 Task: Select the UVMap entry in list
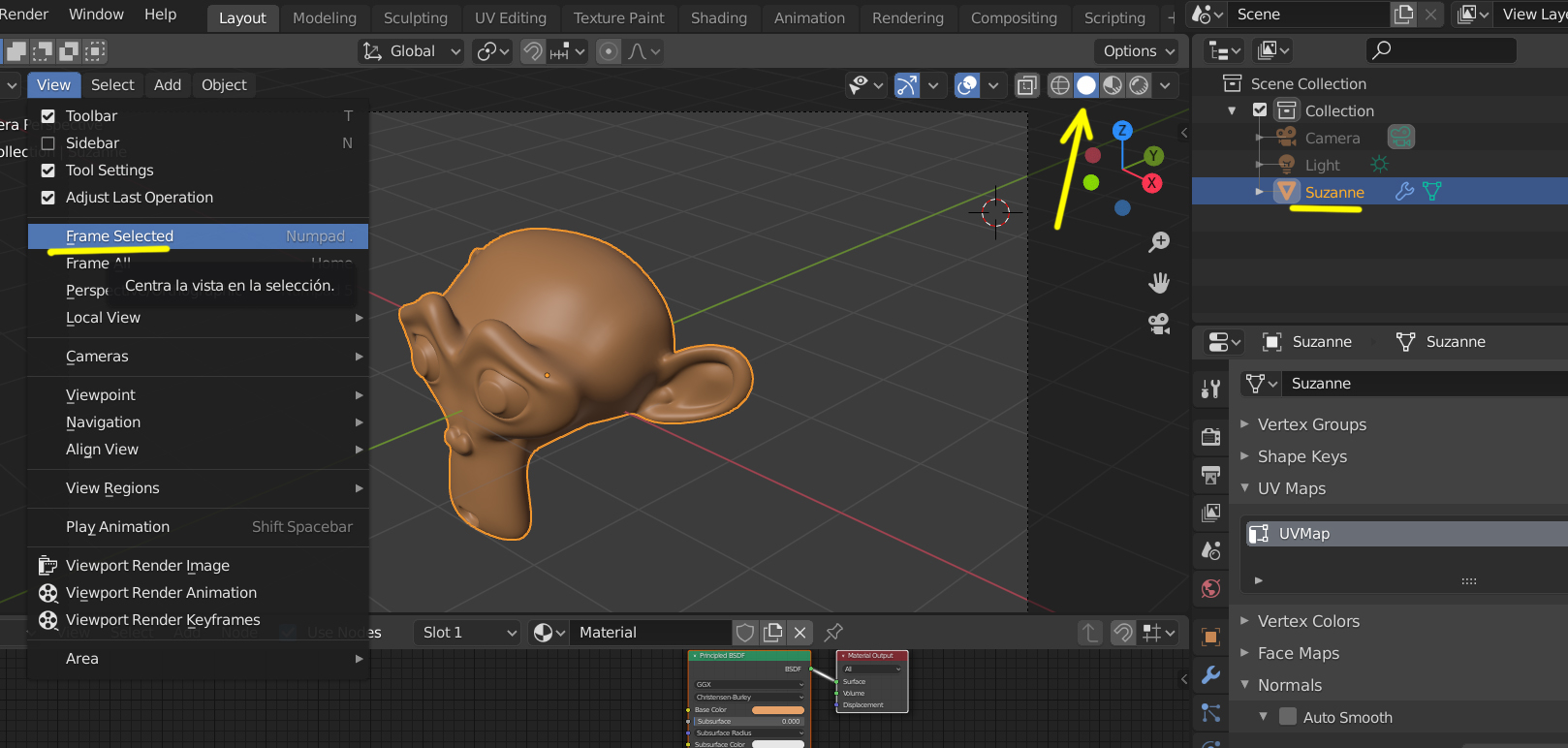[x=1303, y=534]
